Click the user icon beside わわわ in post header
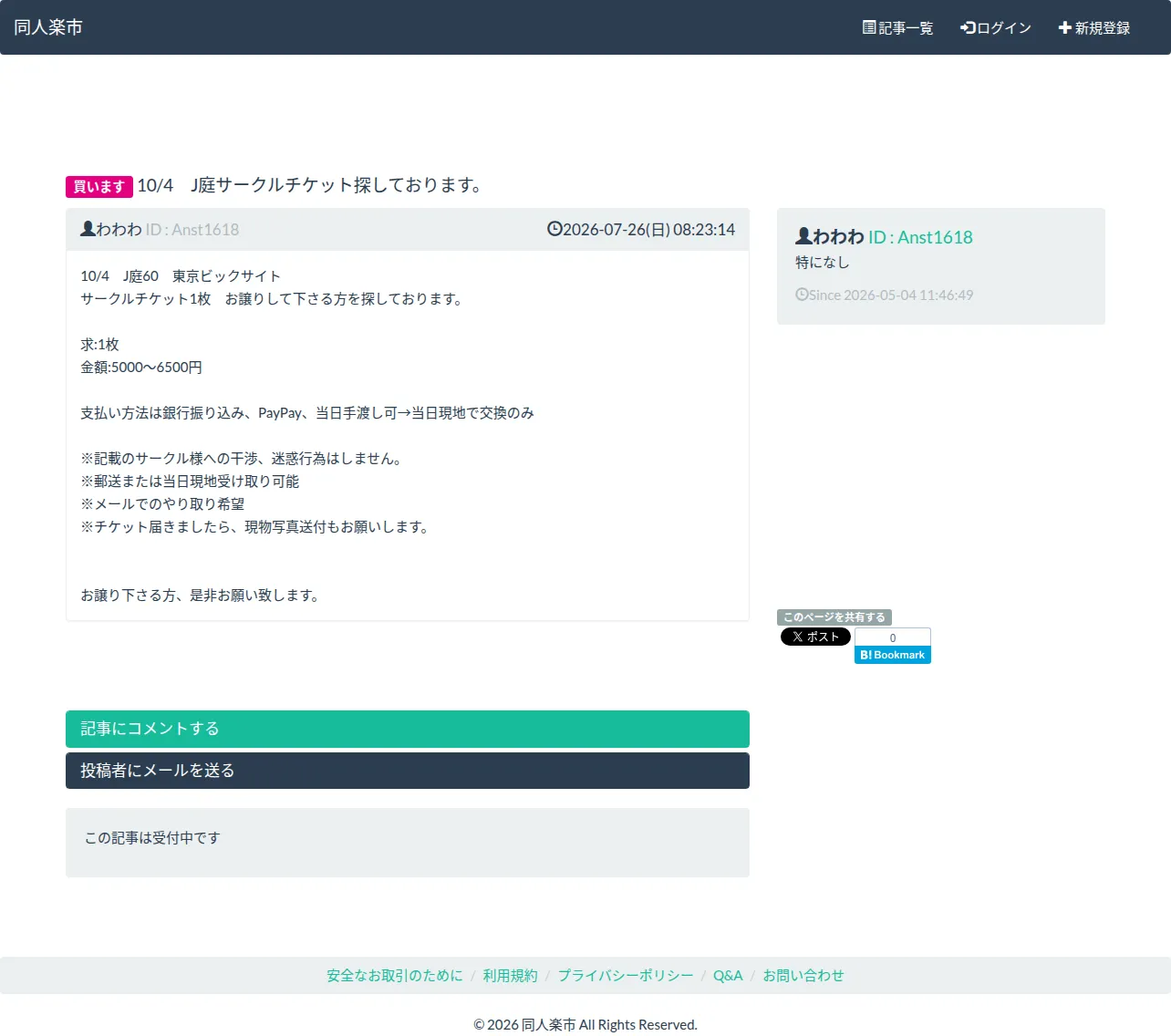The height and width of the screenshot is (1036, 1171). coord(88,229)
